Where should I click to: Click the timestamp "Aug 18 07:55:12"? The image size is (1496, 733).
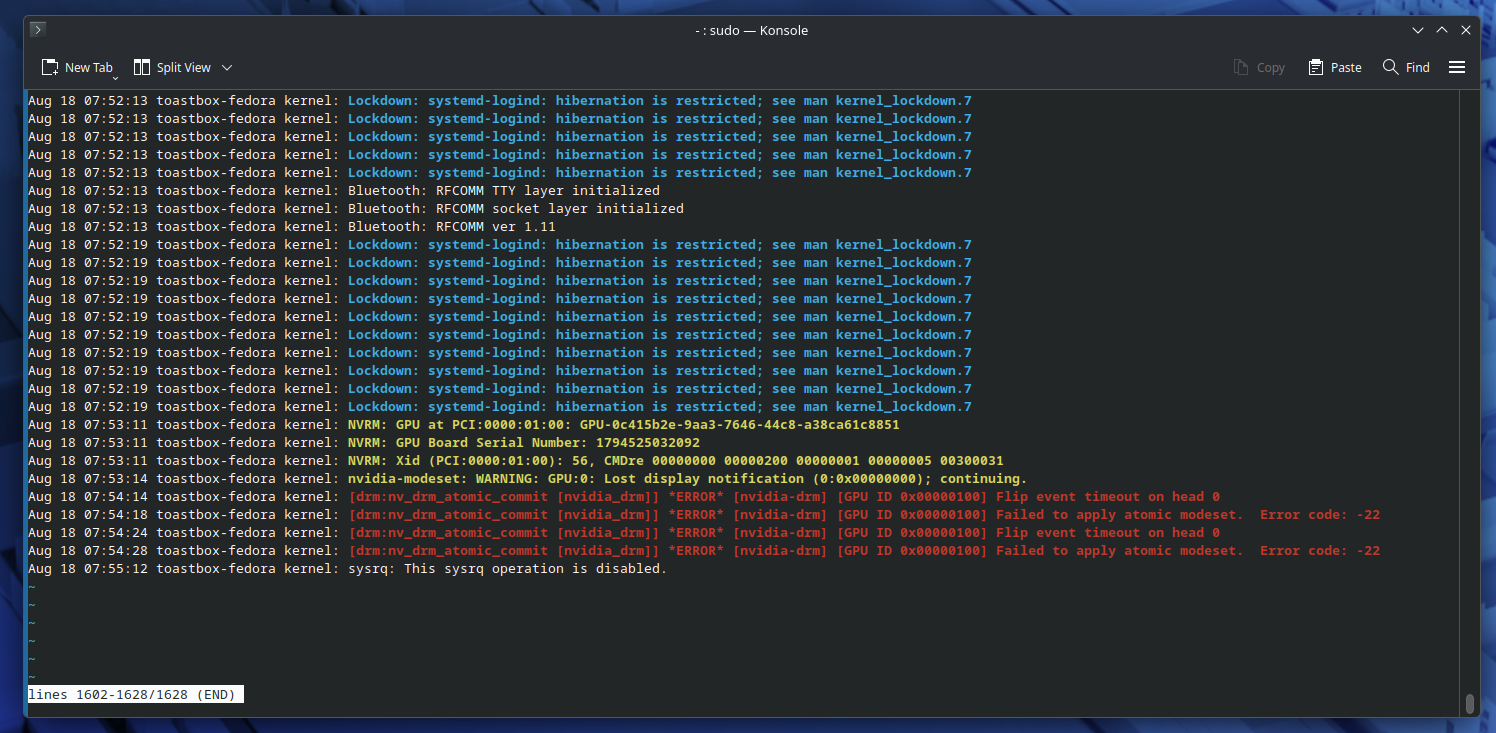[x=88, y=569]
